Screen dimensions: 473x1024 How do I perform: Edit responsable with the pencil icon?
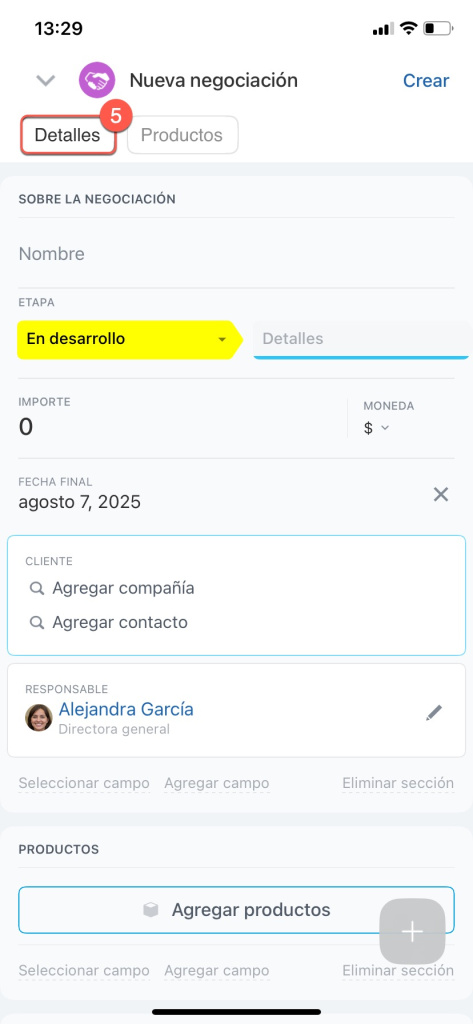click(434, 712)
